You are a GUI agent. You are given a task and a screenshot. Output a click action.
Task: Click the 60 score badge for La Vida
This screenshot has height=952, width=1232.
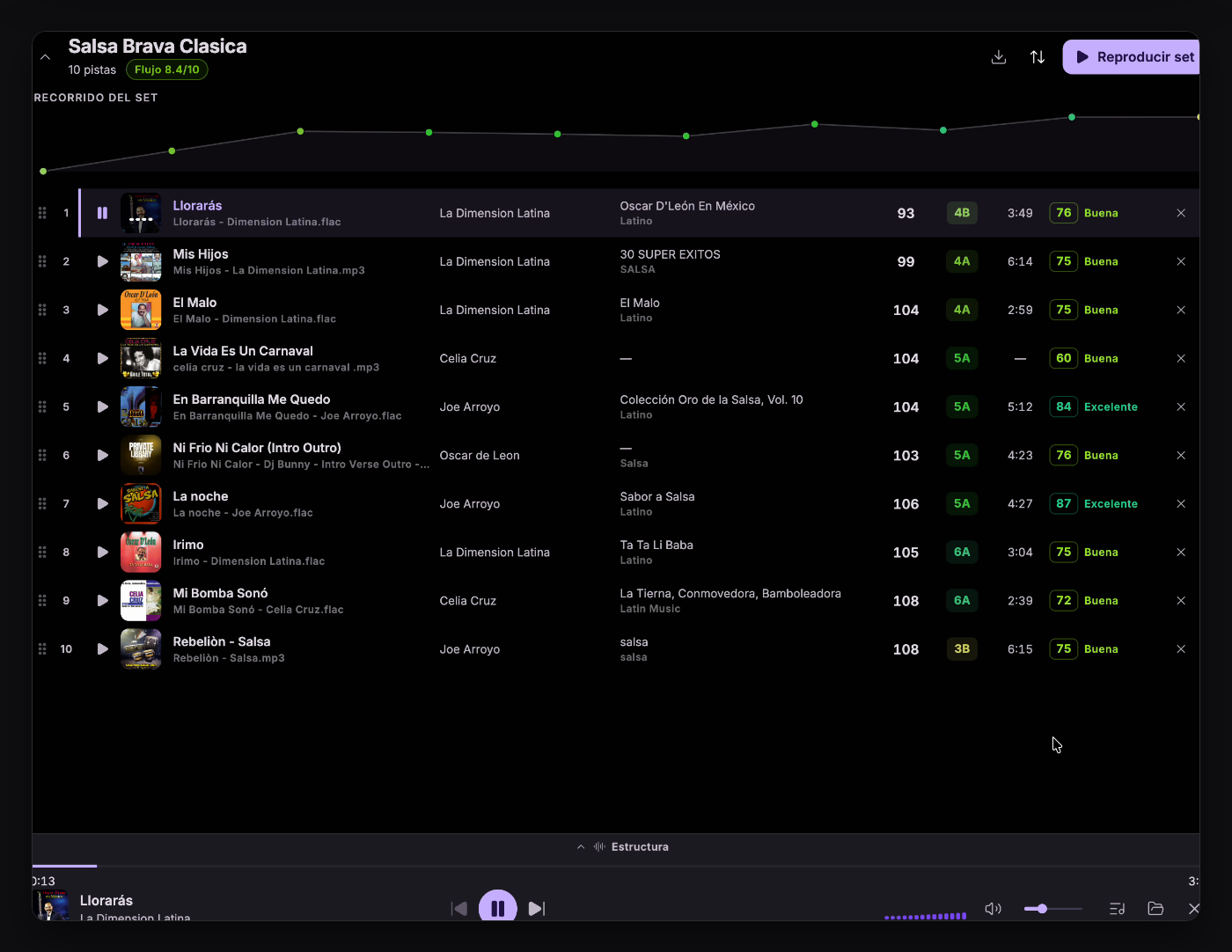(x=1064, y=358)
